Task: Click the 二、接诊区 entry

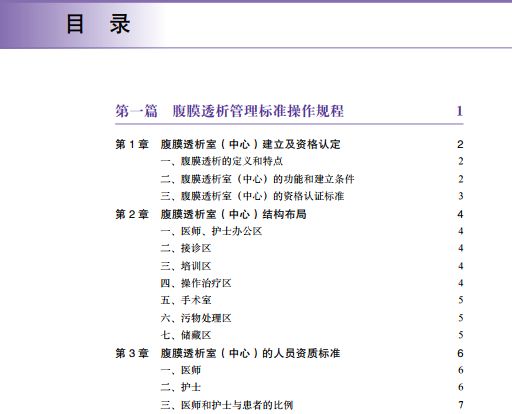Action: pyautogui.click(x=186, y=248)
